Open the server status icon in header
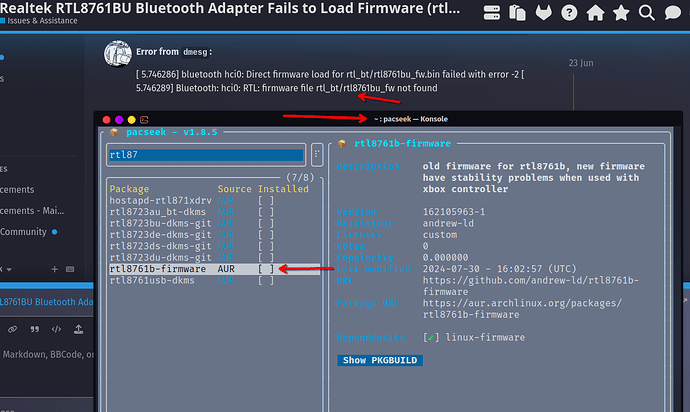The width and height of the screenshot is (690, 412). (x=492, y=13)
